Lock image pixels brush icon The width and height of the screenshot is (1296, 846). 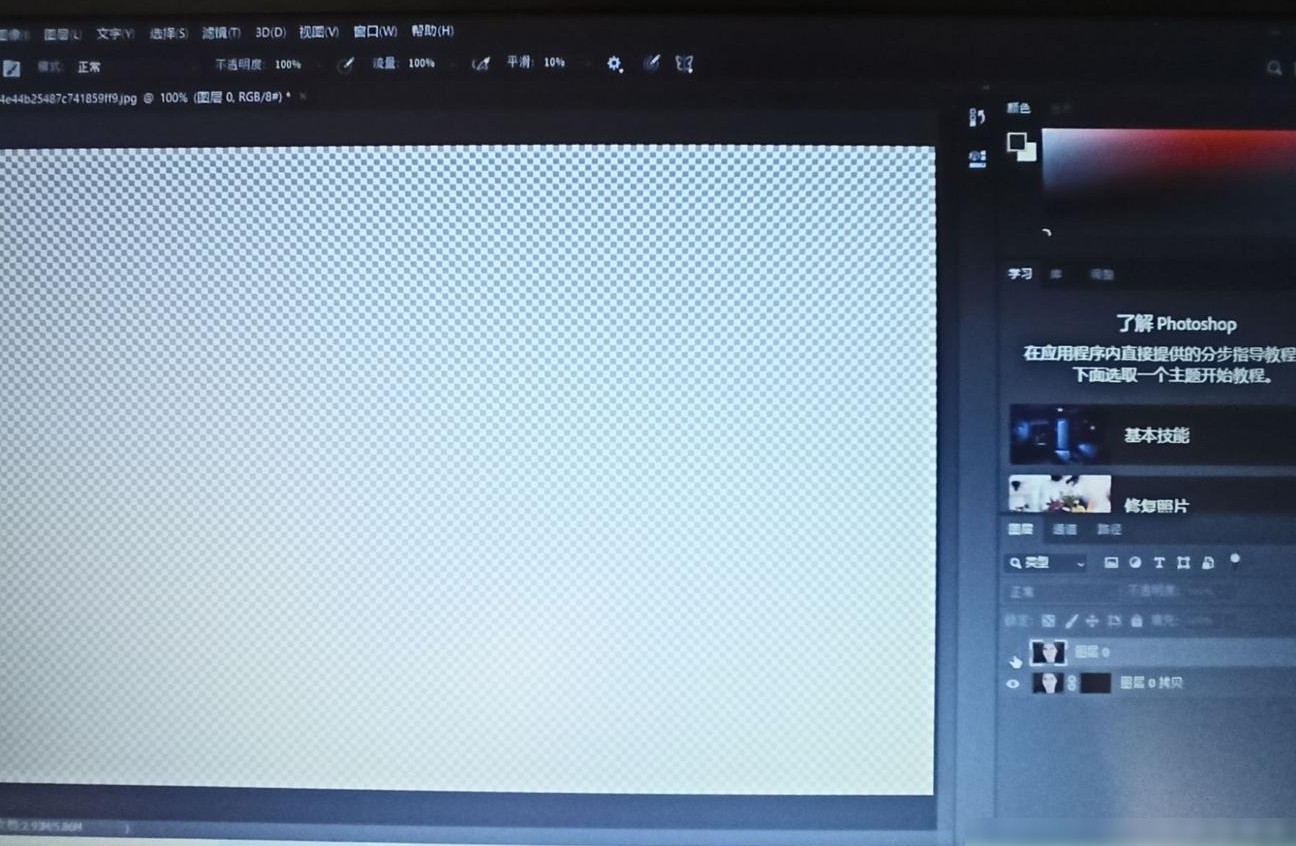click(x=1071, y=621)
